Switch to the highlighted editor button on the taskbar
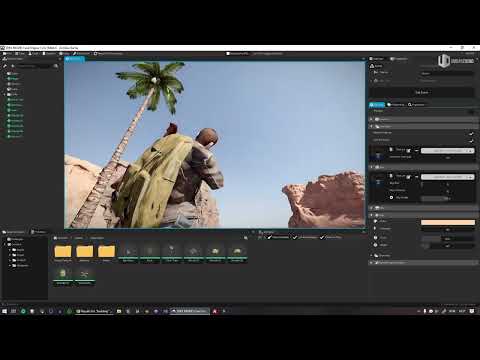480x360 pixels. click(x=190, y=311)
